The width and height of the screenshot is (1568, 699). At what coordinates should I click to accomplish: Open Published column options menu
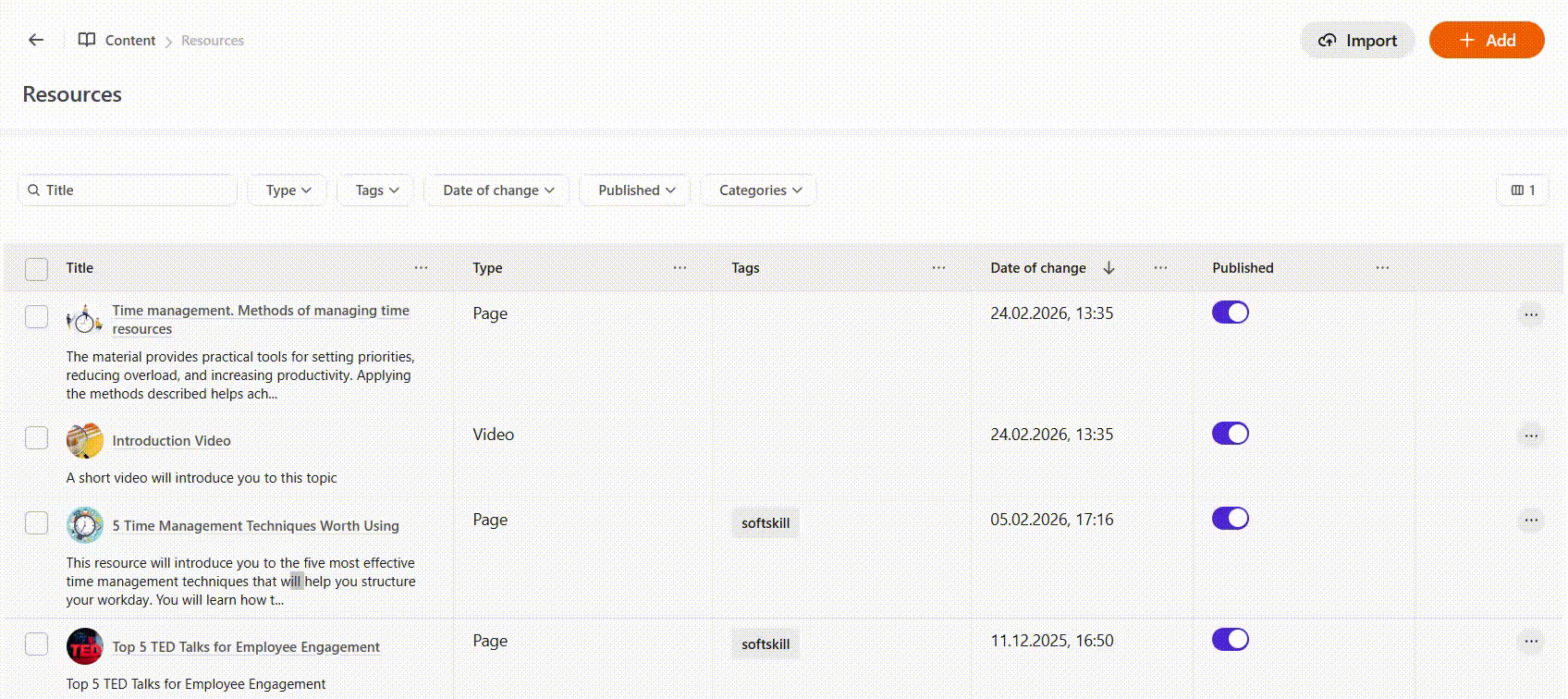pyautogui.click(x=1382, y=268)
